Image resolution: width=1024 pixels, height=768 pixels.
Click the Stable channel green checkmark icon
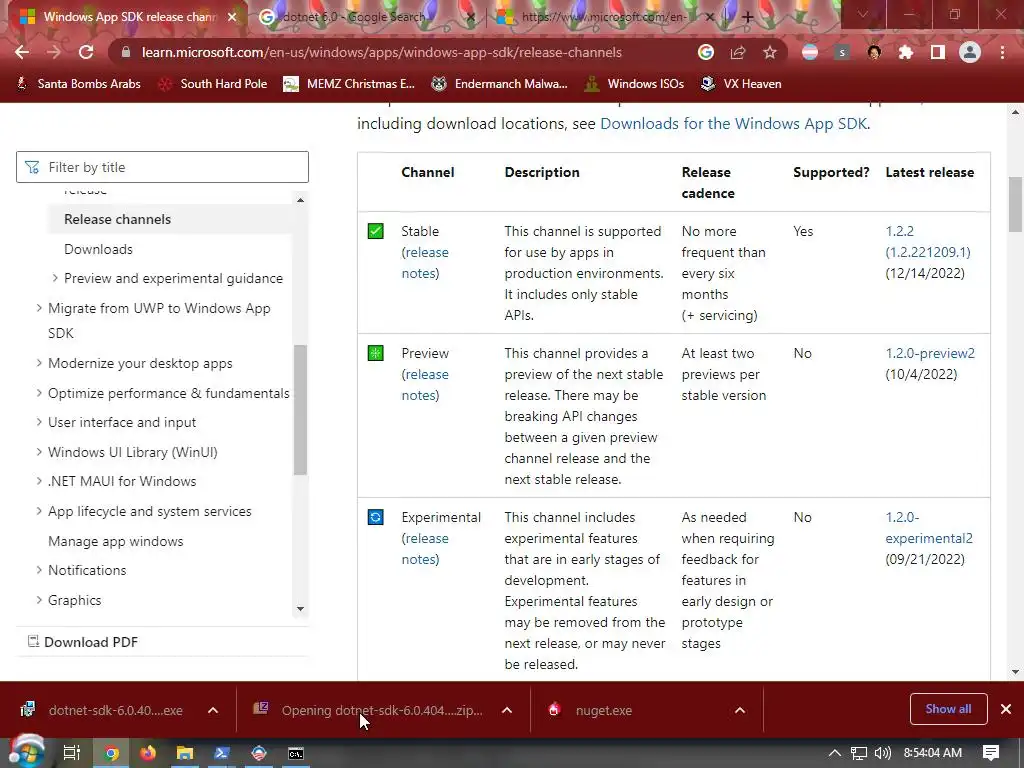[x=376, y=231]
